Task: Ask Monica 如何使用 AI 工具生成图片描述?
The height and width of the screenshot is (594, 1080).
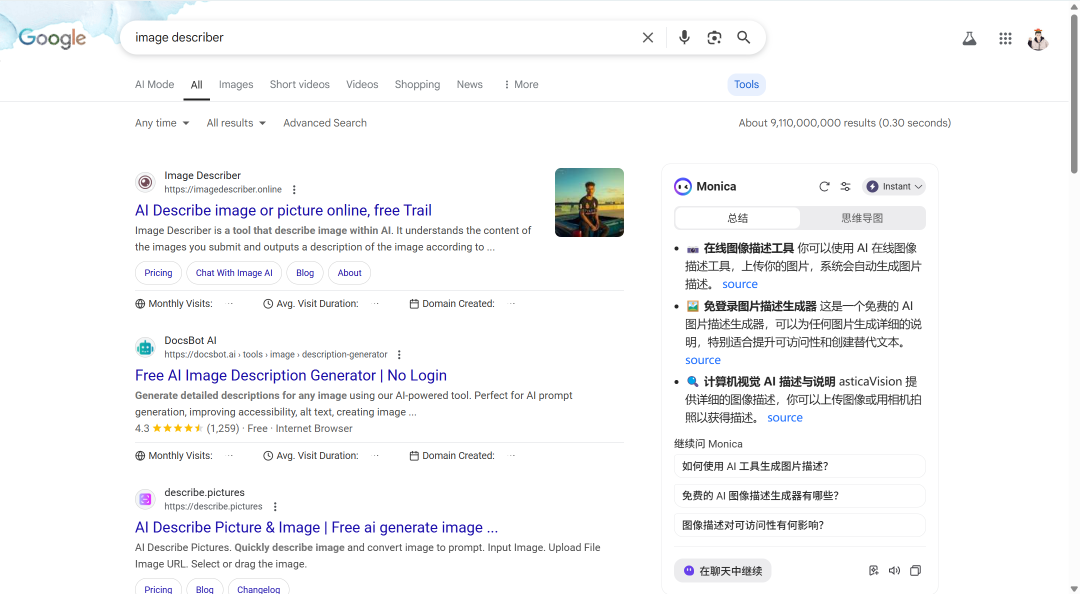Action: [x=800, y=467]
